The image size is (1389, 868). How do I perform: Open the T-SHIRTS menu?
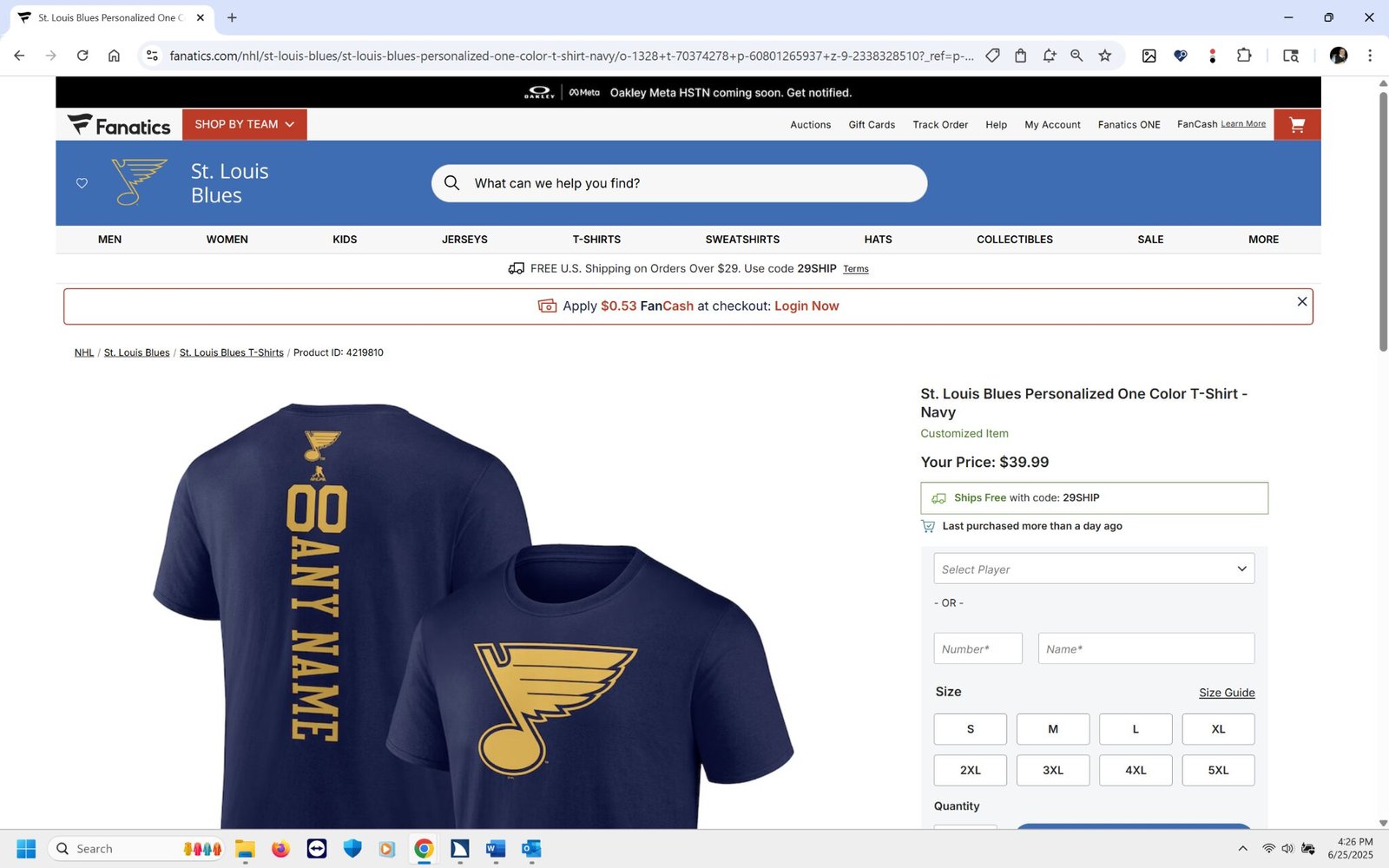pyautogui.click(x=596, y=240)
